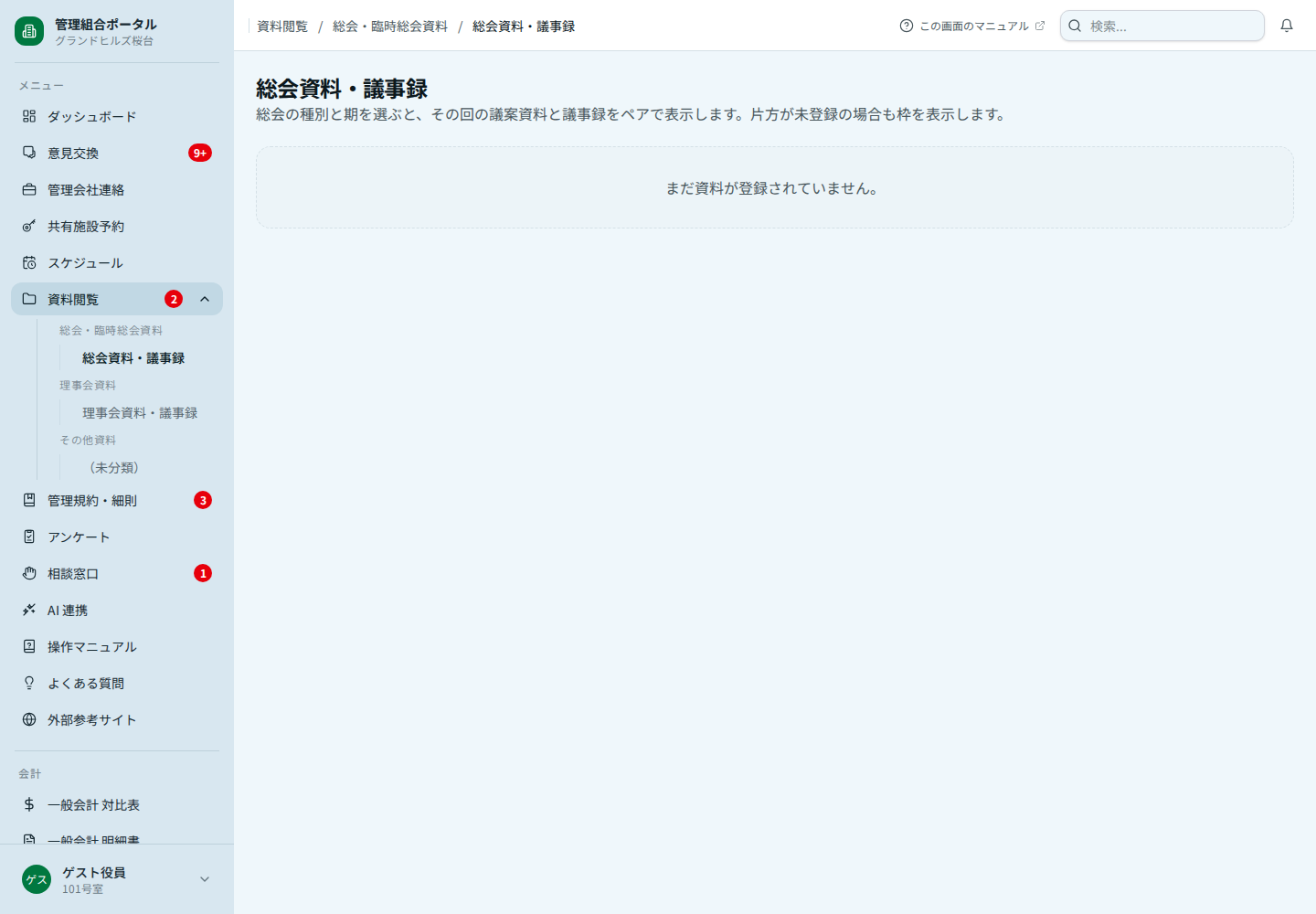Collapse the 資料閲覧 submenu chevron
Image resolution: width=1316 pixels, height=914 pixels.
click(205, 299)
